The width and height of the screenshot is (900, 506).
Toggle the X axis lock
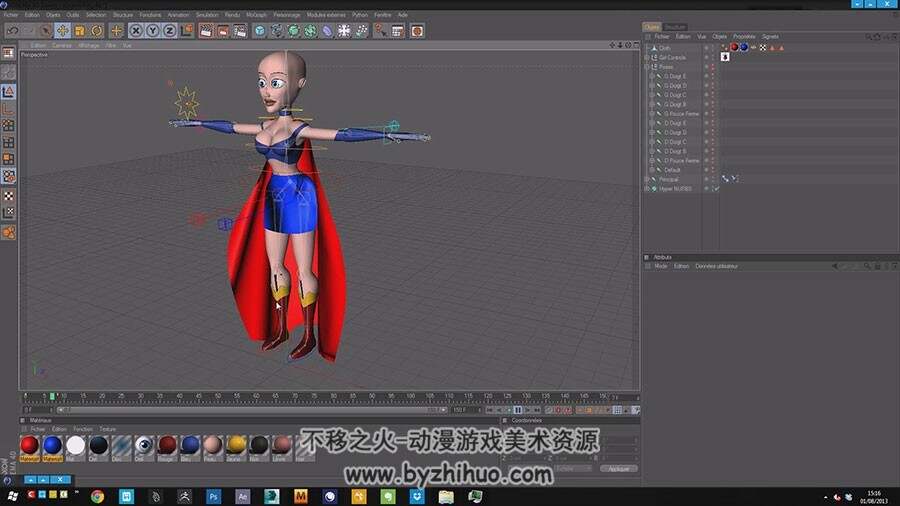(x=135, y=30)
